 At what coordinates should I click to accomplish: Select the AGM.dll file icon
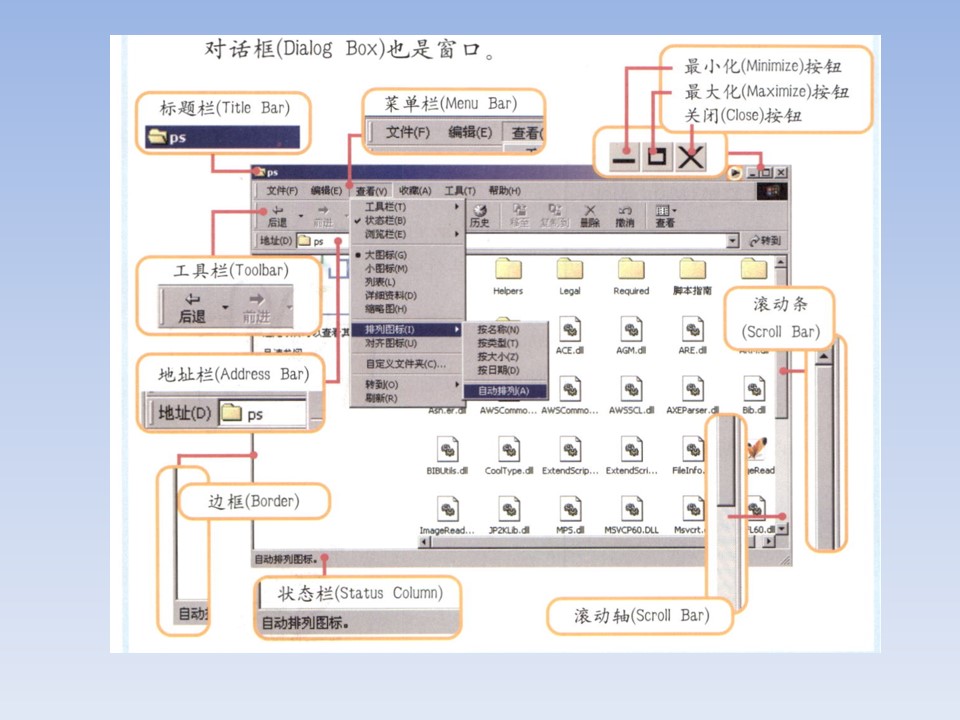point(631,329)
